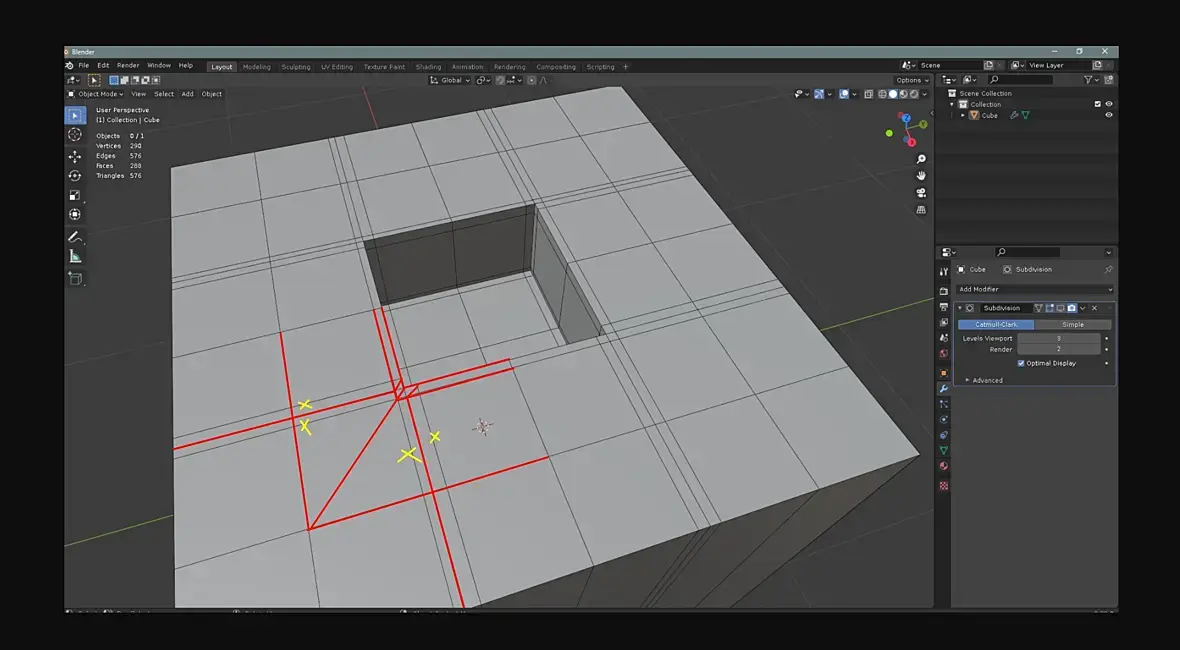The height and width of the screenshot is (650, 1180).
Task: Switch to the UV Editing workspace tab
Action: 337,67
